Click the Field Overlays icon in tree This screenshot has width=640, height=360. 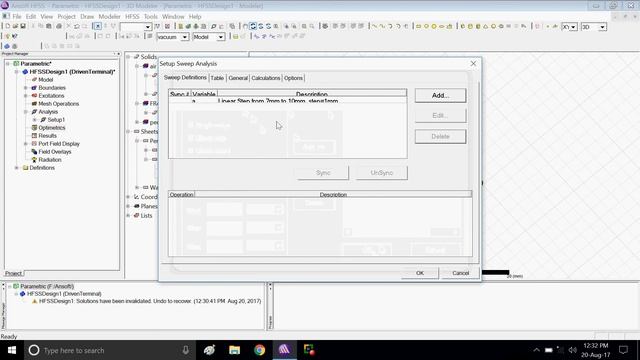(34, 152)
